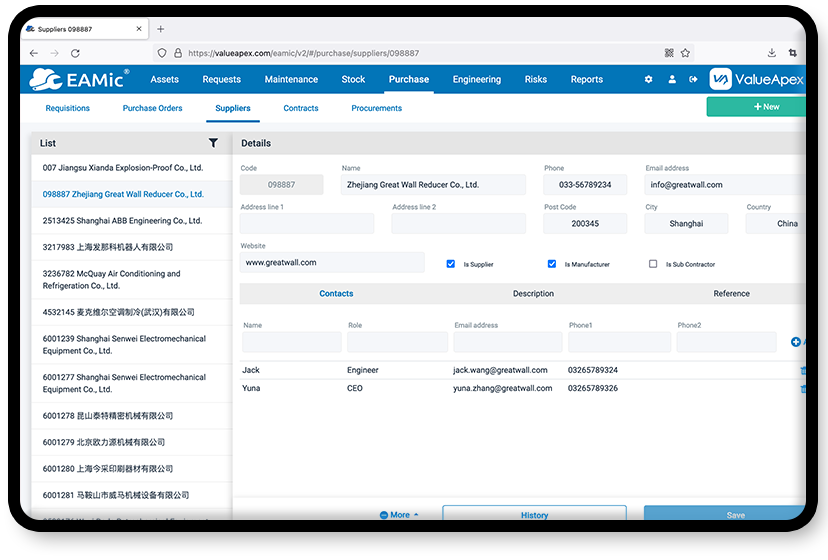Open the Description tab
This screenshot has height=560, width=828.
[533, 294]
